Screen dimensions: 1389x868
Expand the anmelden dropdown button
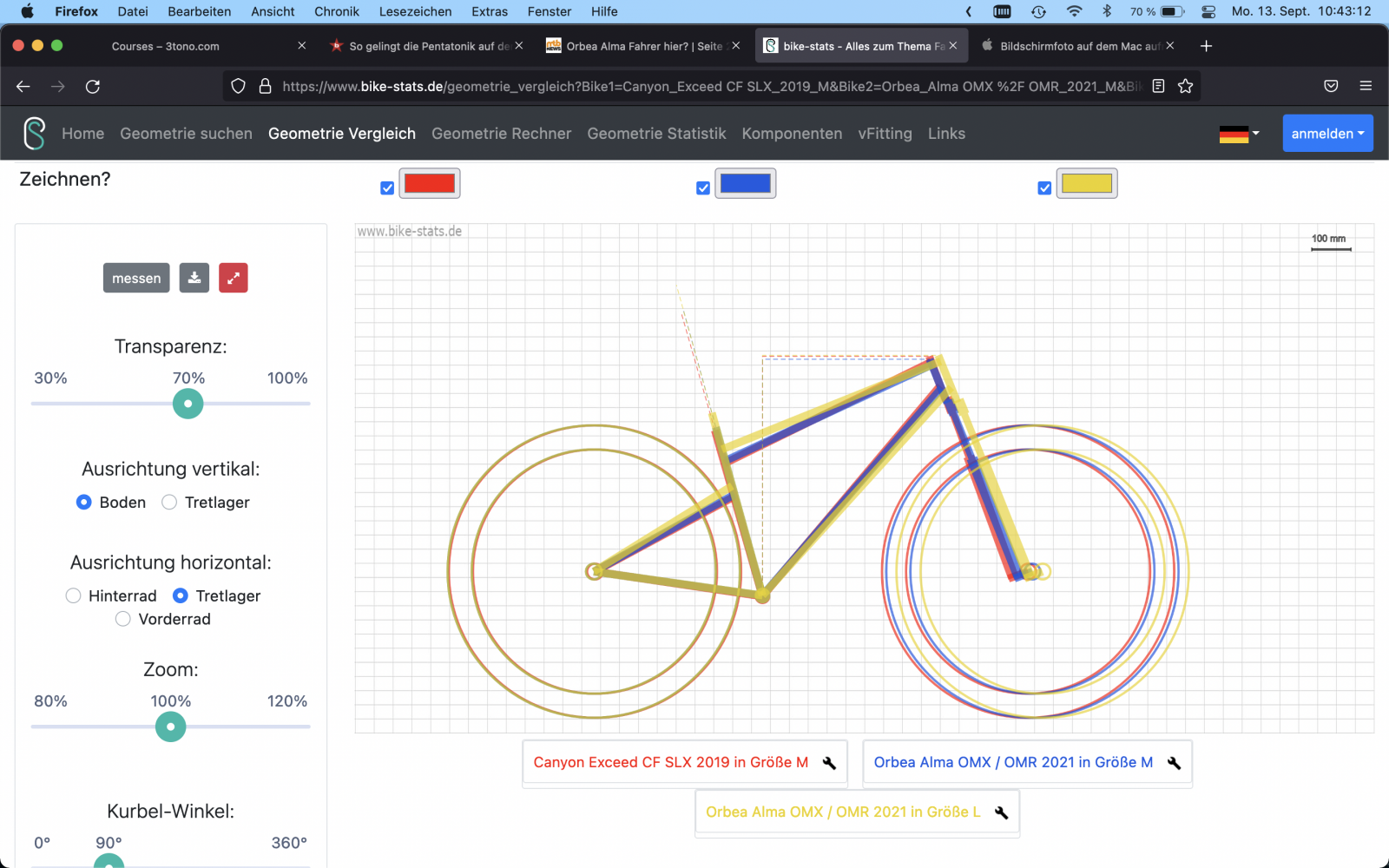click(1327, 134)
